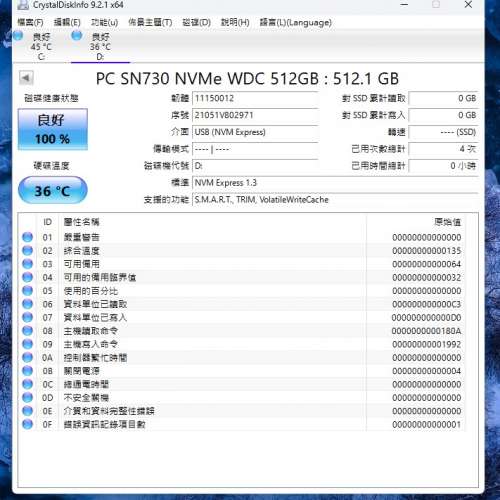Click the standard field NVM Express 1.3

point(335,183)
